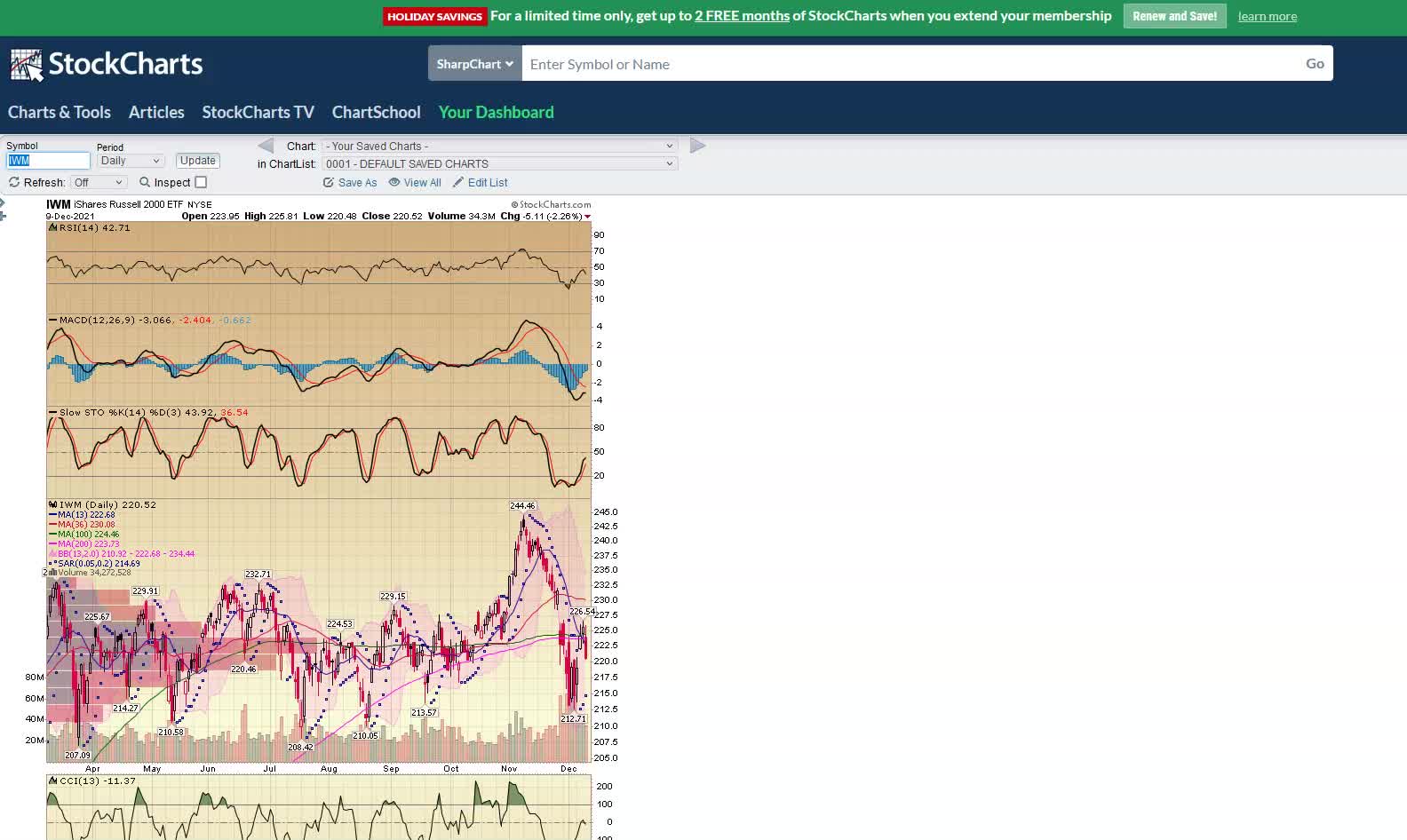Viewport: 1407px width, 840px height.
Task: Click the 208.42 July low label
Action: (300, 748)
